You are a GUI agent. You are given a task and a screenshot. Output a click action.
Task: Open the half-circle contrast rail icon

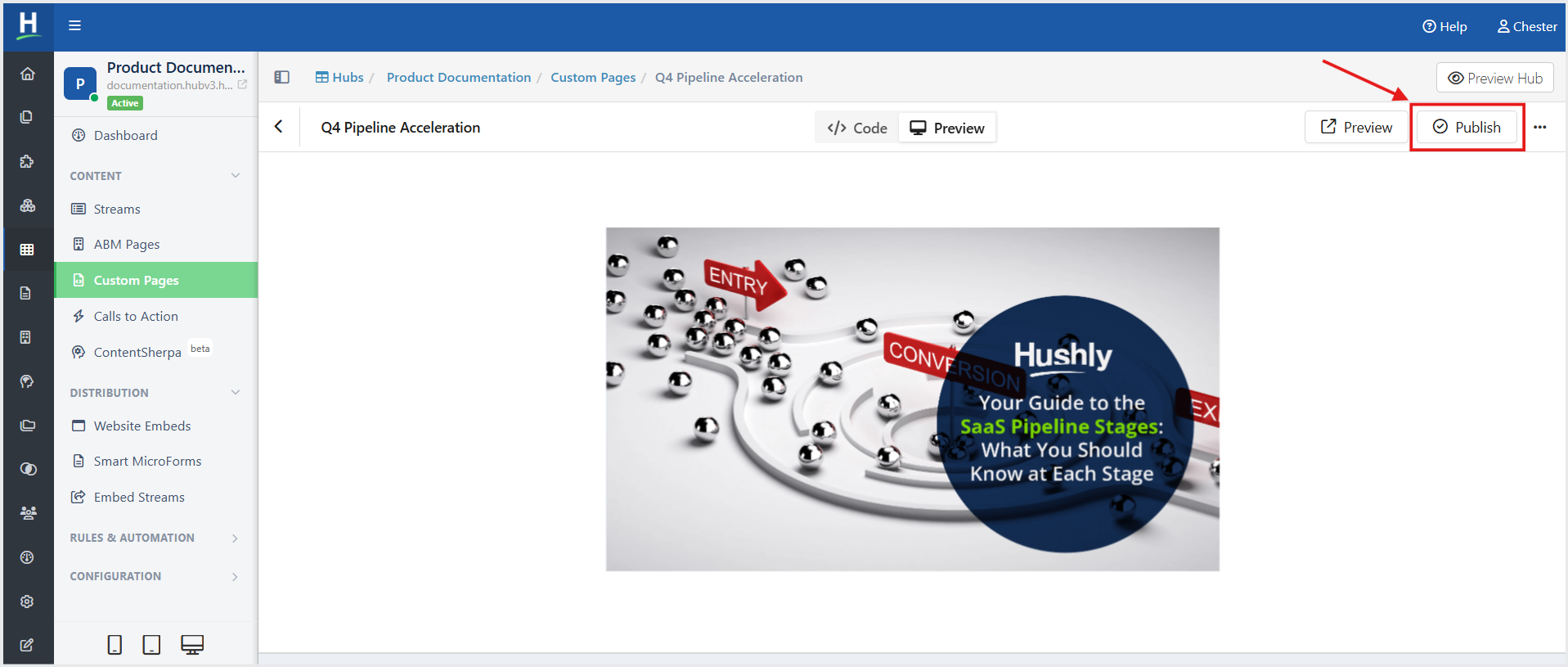pos(28,469)
